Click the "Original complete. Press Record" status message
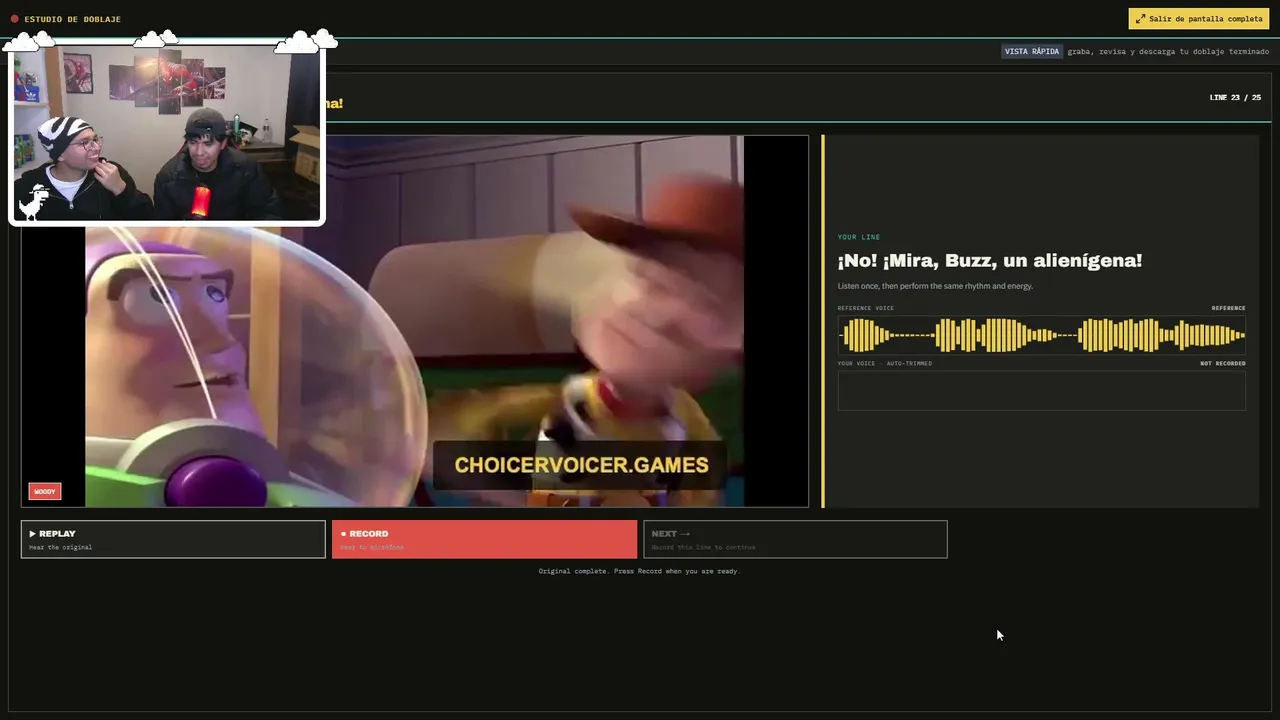 [639, 571]
